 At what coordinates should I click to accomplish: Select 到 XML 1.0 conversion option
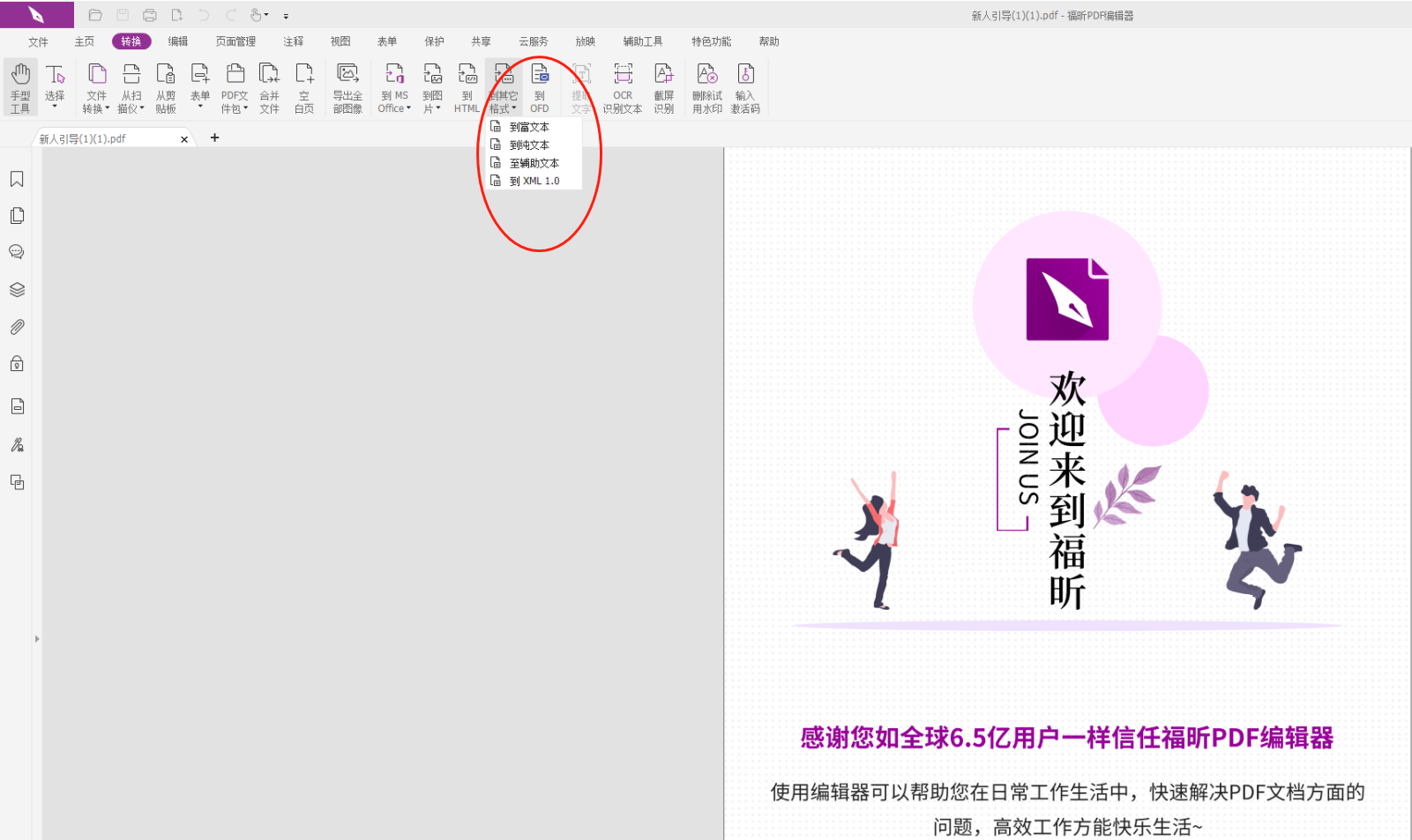(x=534, y=180)
